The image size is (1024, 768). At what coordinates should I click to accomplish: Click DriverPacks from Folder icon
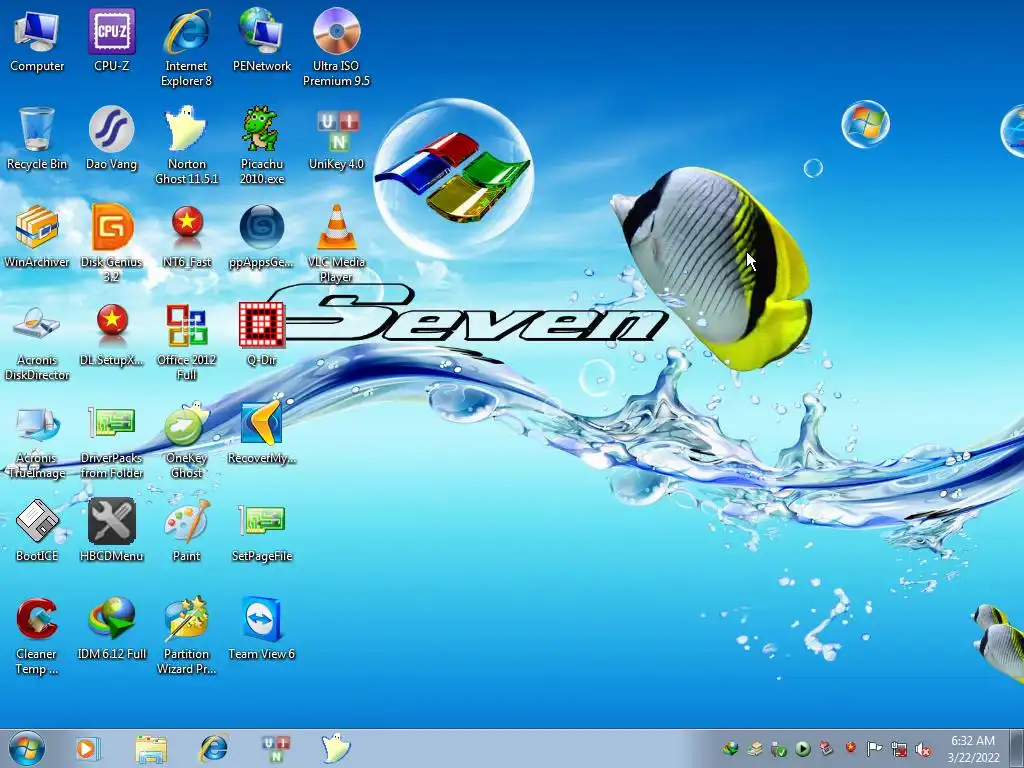click(112, 441)
